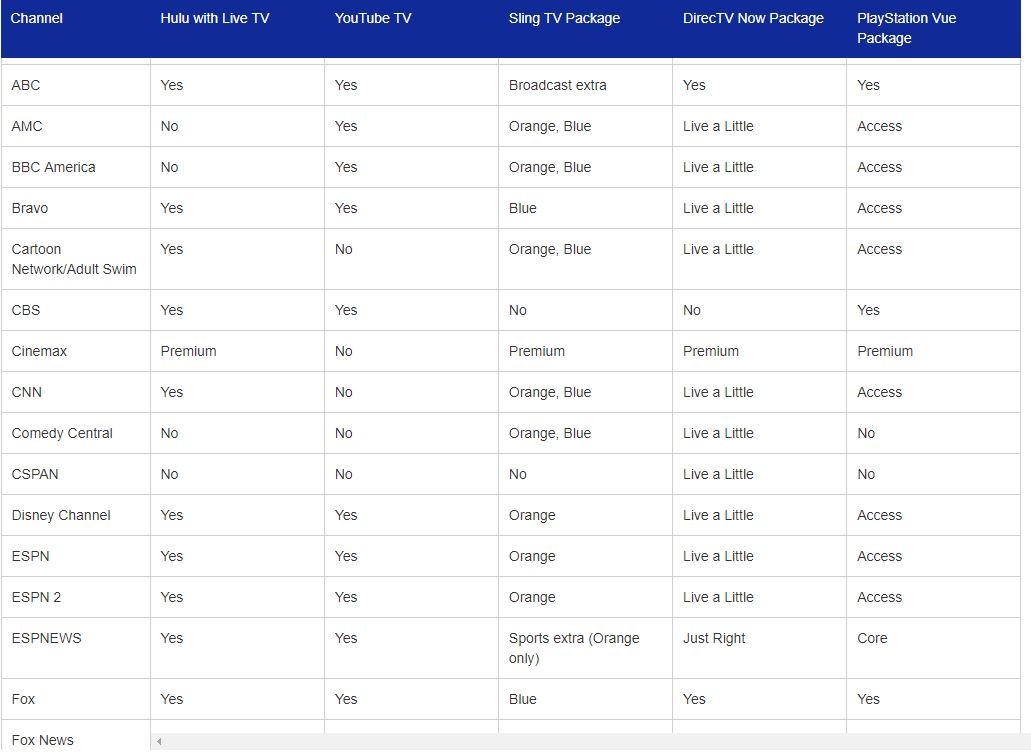Click the ESPN channel name
The width and height of the screenshot is (1031, 754).
[x=30, y=556]
